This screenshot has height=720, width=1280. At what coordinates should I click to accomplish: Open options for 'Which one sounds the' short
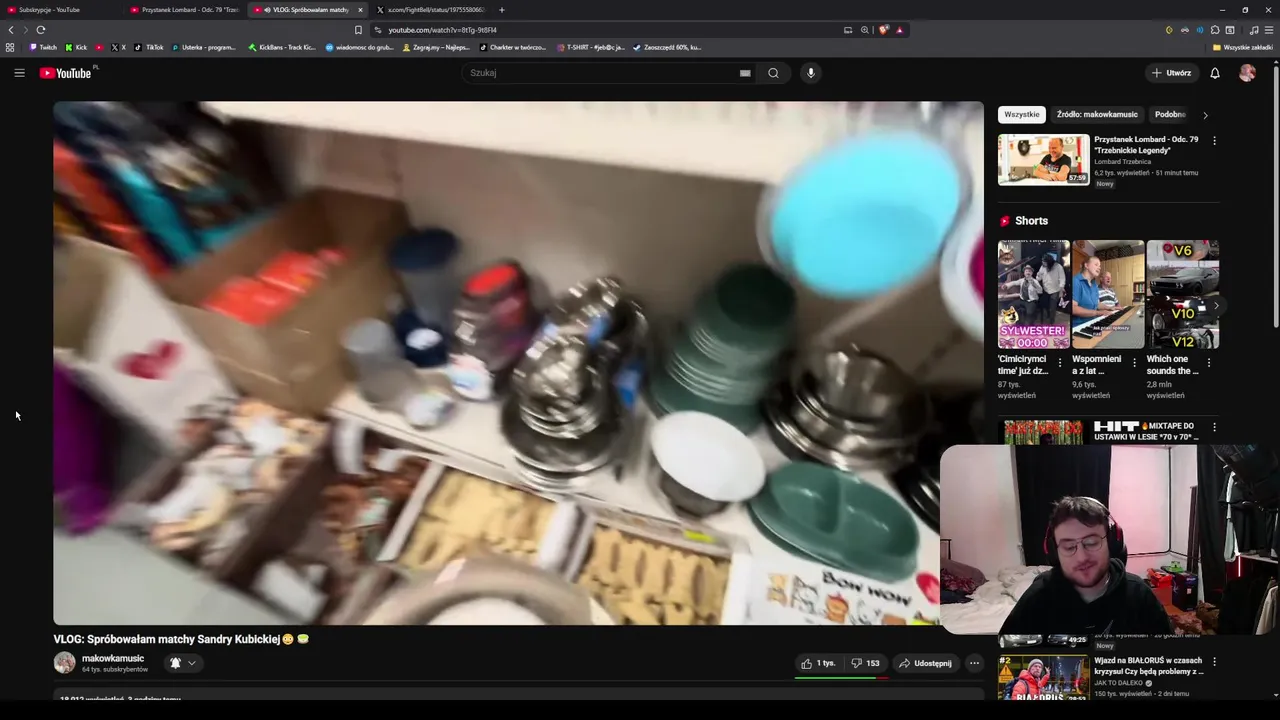coord(1208,363)
